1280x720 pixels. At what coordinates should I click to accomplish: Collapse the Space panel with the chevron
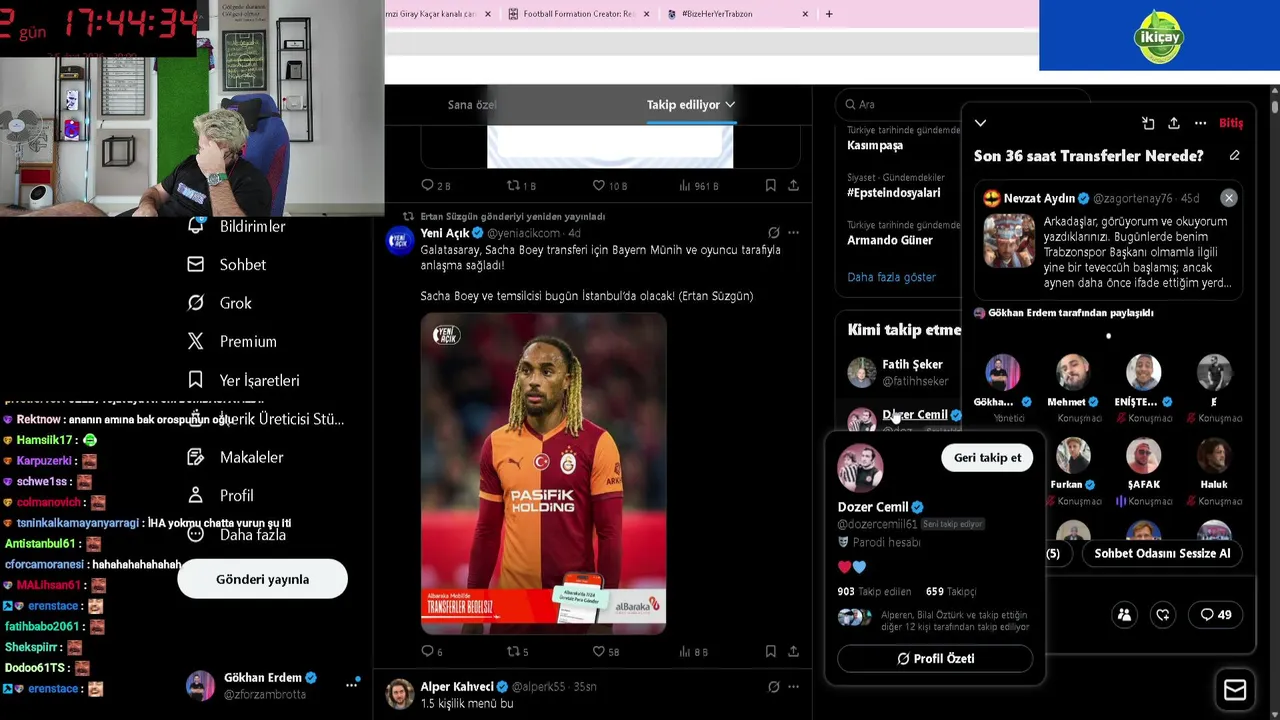[x=980, y=123]
